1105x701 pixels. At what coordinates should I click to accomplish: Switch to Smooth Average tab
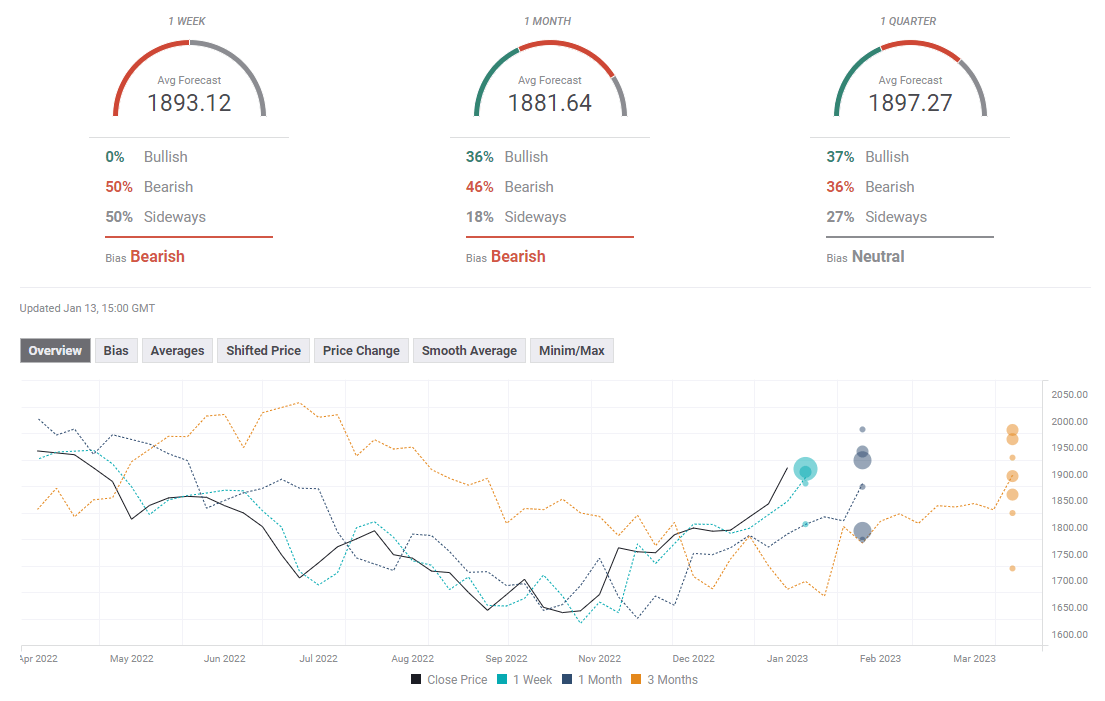[x=469, y=351]
